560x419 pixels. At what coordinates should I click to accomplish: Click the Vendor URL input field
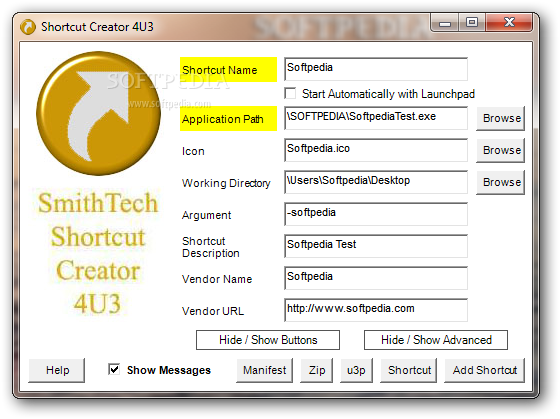click(376, 310)
